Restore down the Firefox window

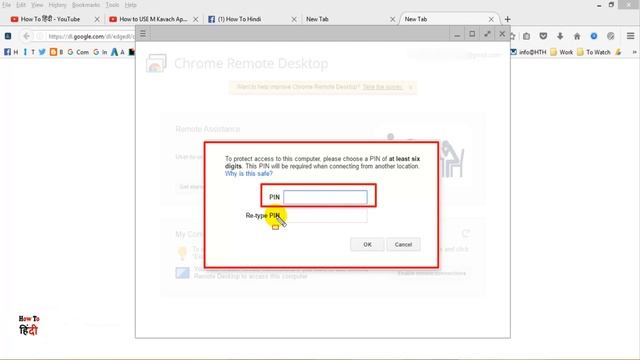pos(611,4)
